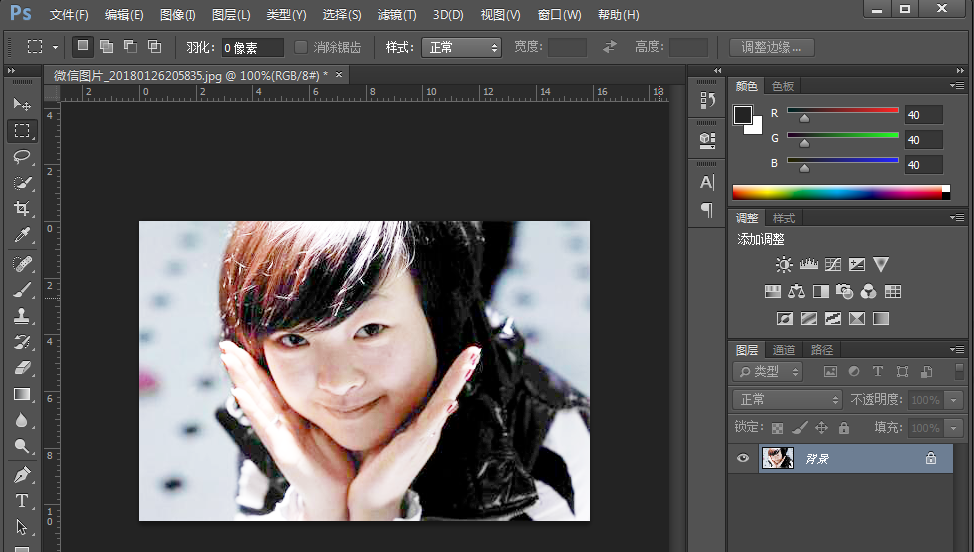Open the 滤镜(T) menu

pyautogui.click(x=396, y=15)
